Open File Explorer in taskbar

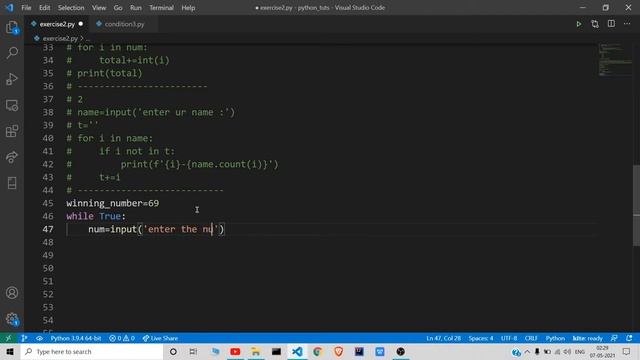tap(256, 351)
